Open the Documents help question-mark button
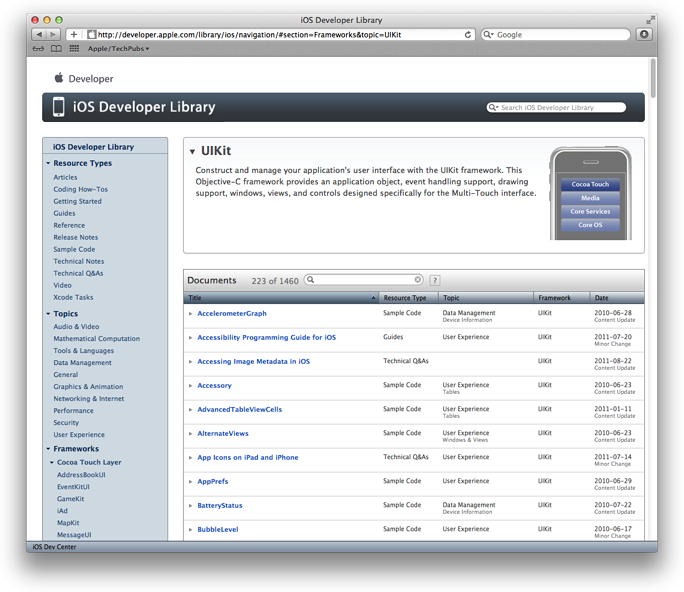The height and width of the screenshot is (592, 684). pos(434,280)
